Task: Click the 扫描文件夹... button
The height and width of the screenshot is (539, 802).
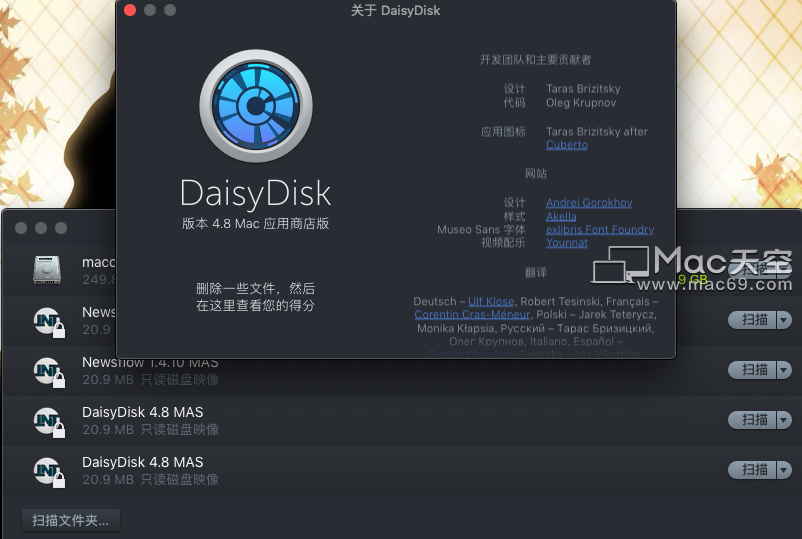Action: [x=71, y=521]
